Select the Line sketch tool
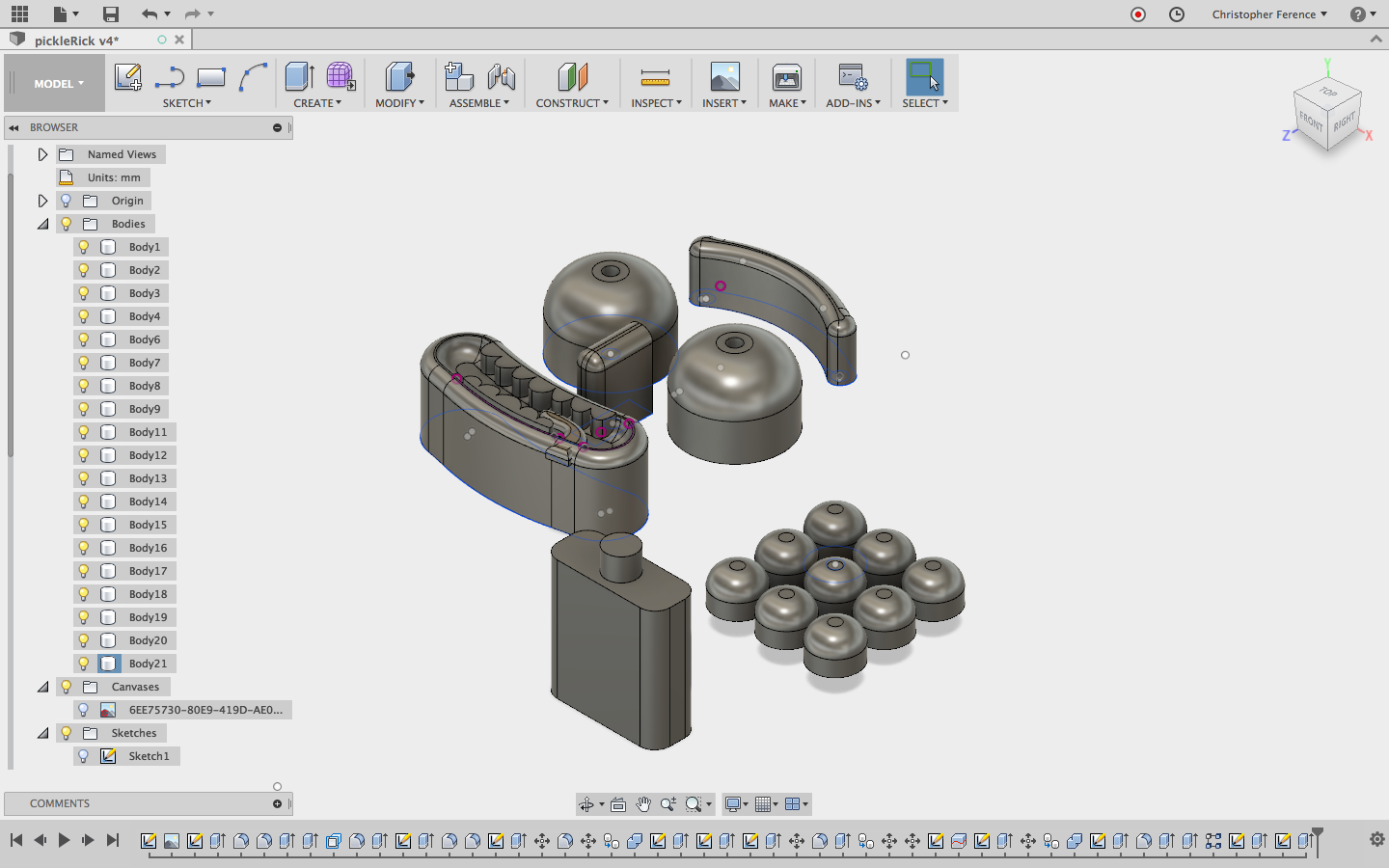Screen dimensions: 1389x868 [170, 77]
